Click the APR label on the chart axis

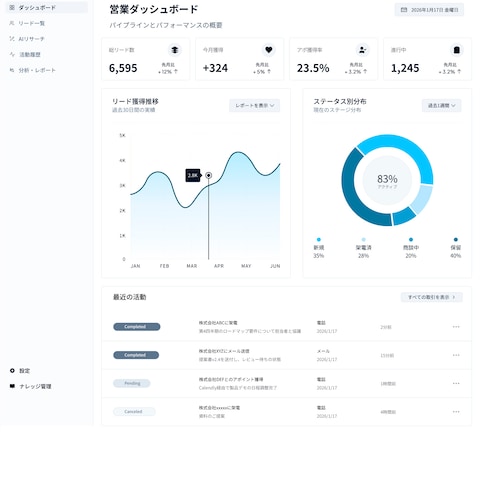(219, 266)
